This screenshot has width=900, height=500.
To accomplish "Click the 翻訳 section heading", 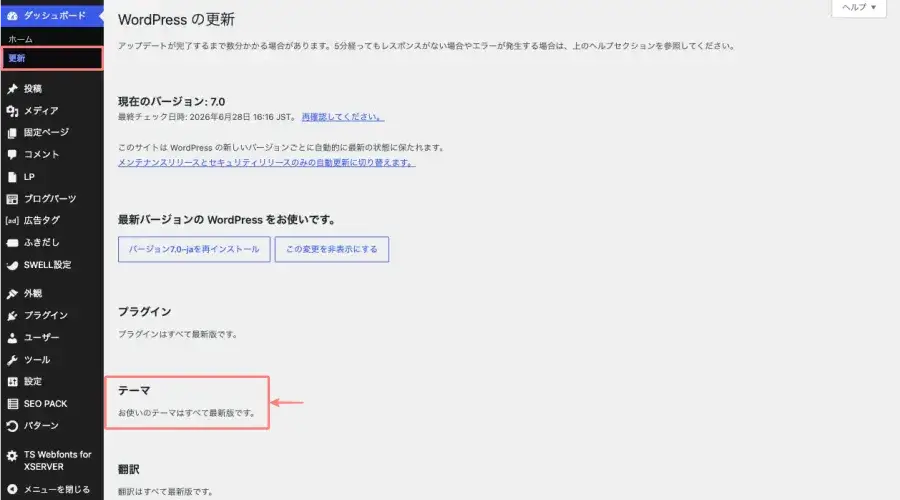I will 129,469.
